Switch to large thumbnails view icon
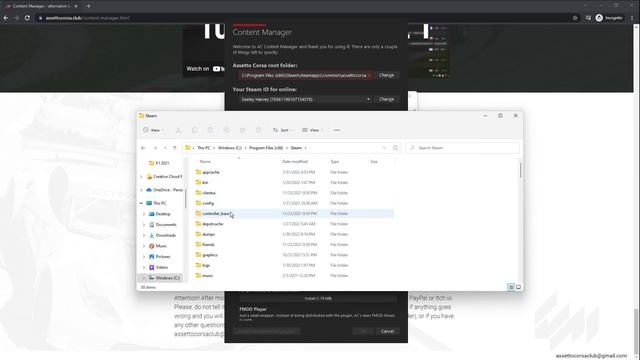This screenshot has height=360, width=640. (518, 287)
